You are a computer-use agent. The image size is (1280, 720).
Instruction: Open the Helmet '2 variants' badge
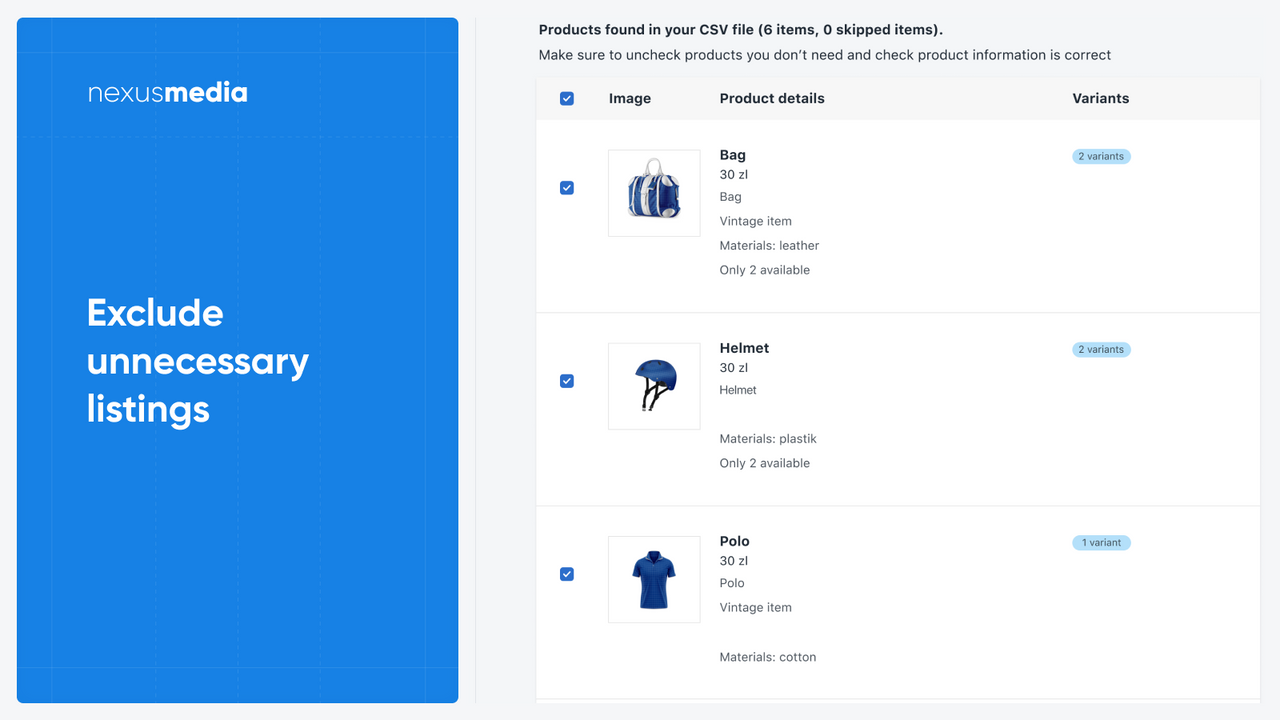click(1101, 349)
